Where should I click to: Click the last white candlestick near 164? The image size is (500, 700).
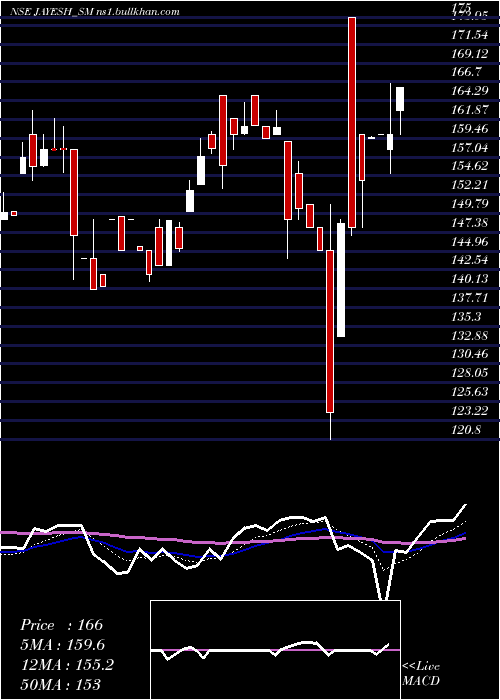(x=400, y=99)
